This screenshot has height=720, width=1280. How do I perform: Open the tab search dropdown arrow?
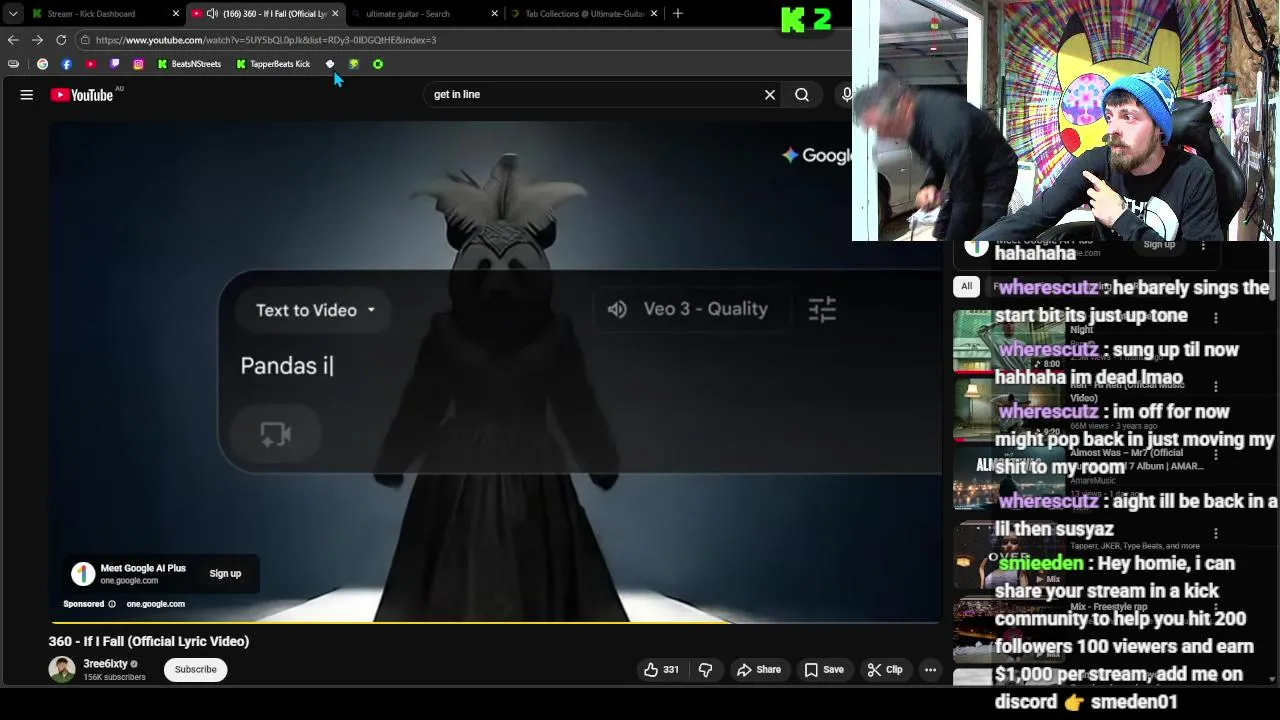coord(13,14)
